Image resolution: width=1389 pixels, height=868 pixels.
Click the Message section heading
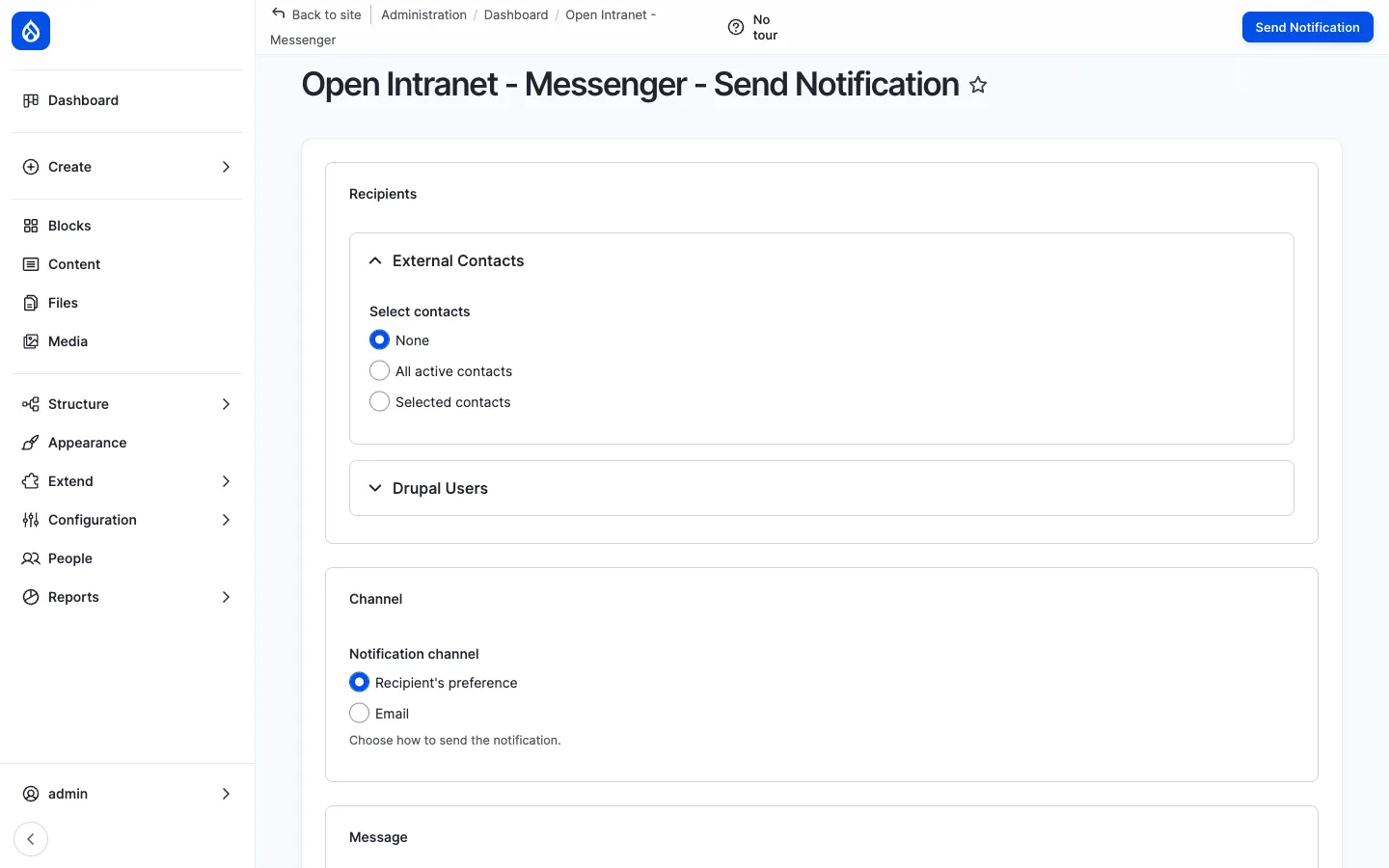[378, 837]
